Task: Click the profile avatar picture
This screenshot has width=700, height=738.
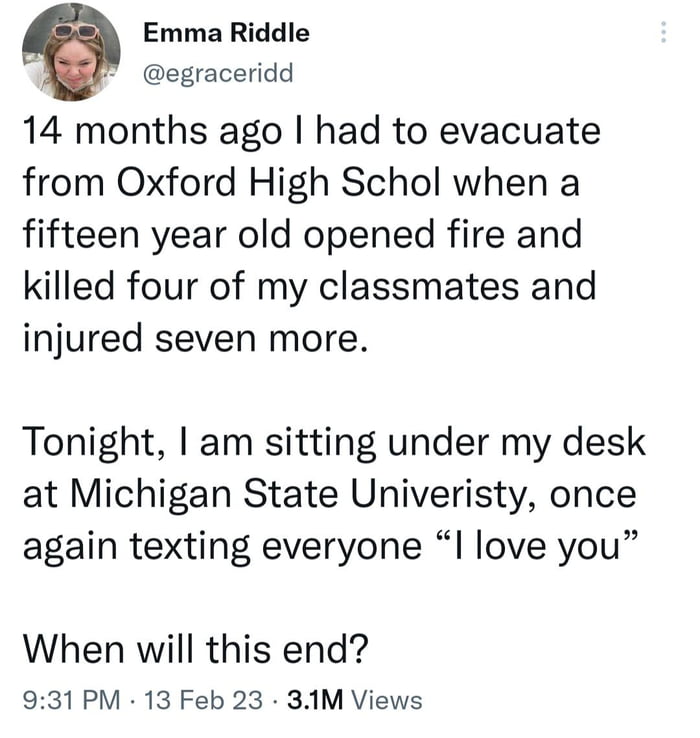Action: pos(71,51)
